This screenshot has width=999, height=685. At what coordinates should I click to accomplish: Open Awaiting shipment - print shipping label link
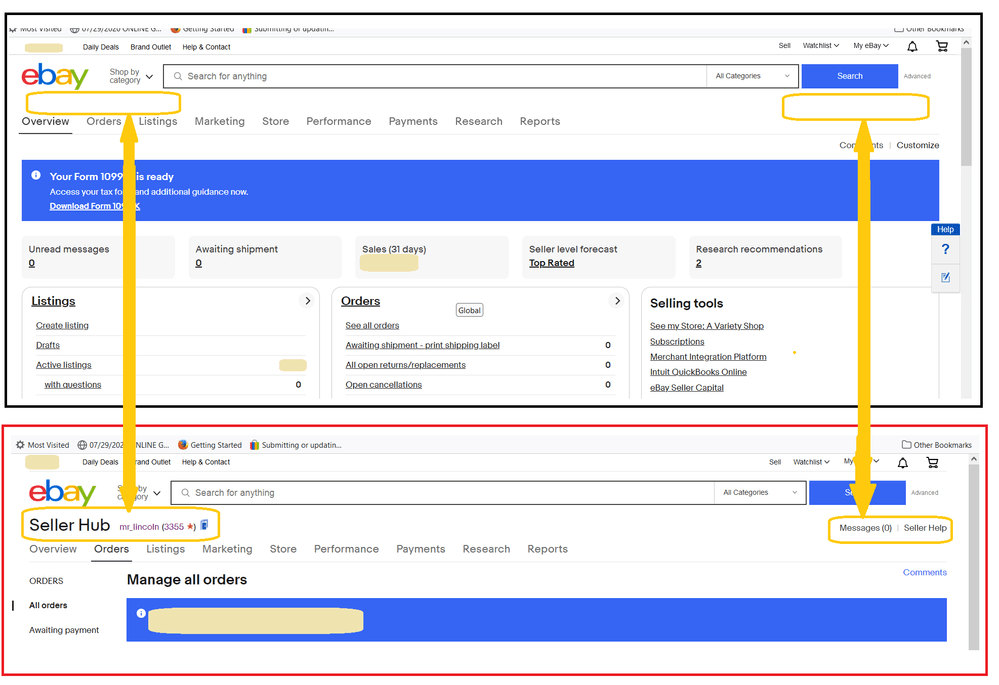pyautogui.click(x=422, y=345)
